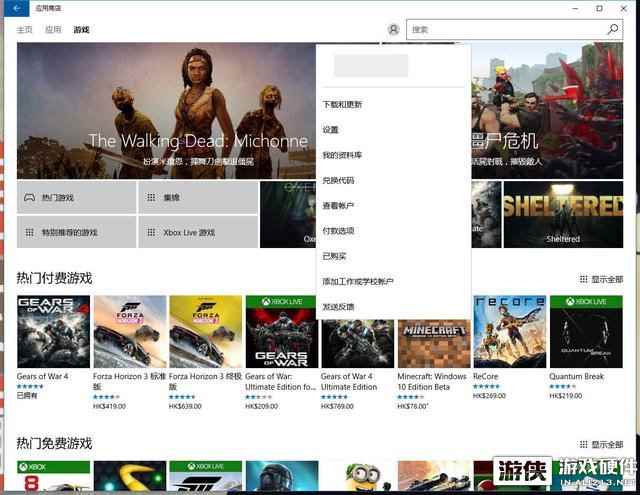Click the controller icon on 热门游戏
This screenshot has height=495, width=640.
(x=29, y=198)
